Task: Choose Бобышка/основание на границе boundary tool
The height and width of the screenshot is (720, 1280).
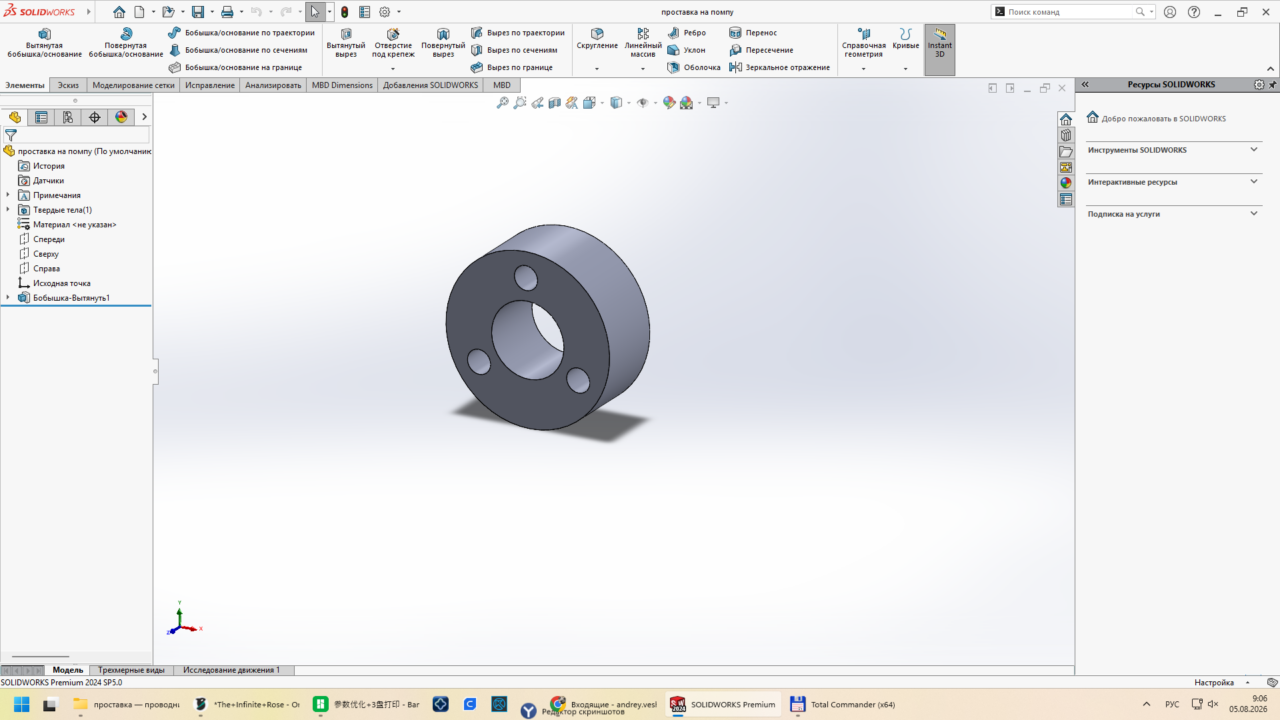Action: [235, 67]
